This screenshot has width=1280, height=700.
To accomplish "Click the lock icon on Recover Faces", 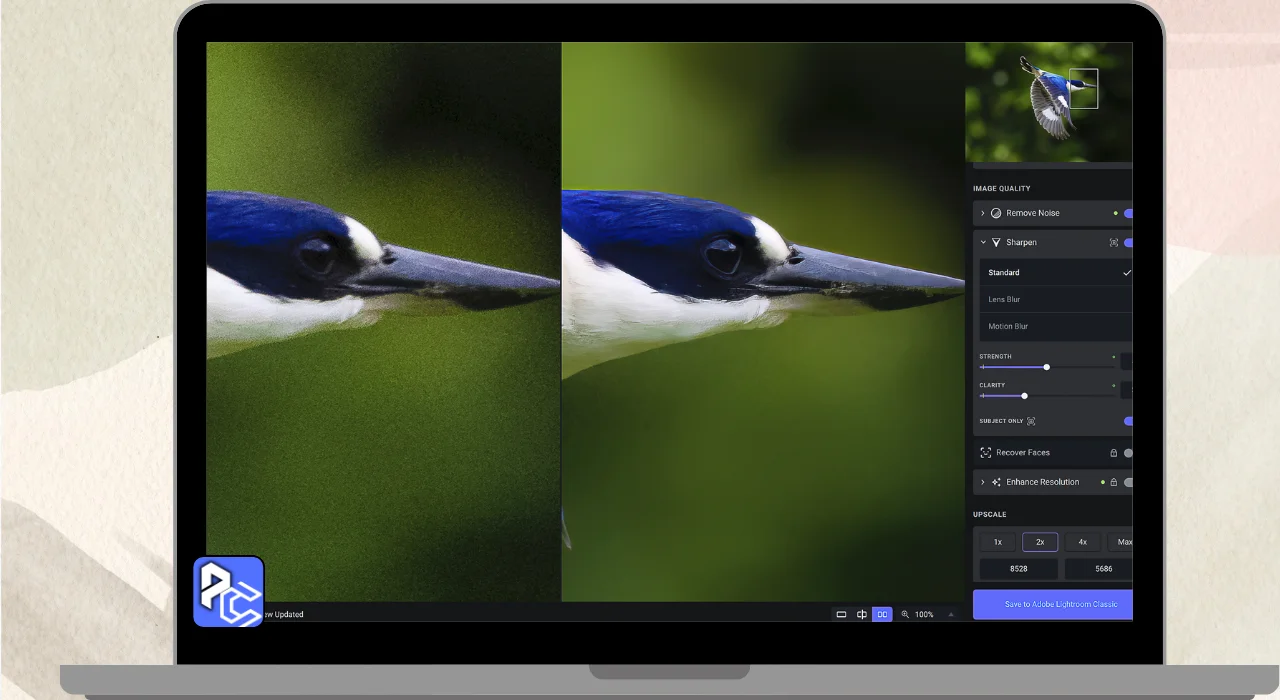I will (1113, 453).
